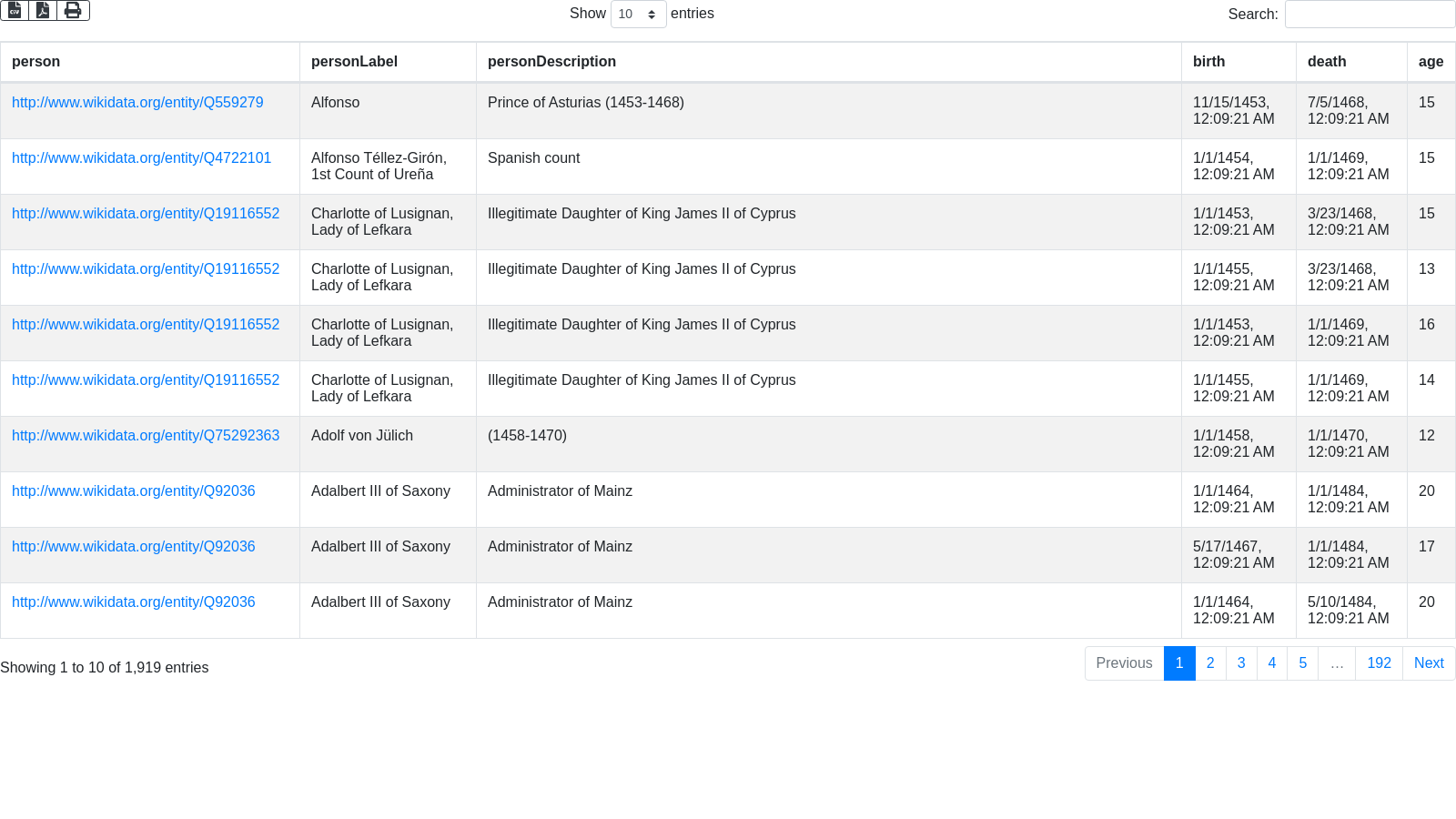Sort table by age column
1456x819 pixels.
(x=1431, y=62)
